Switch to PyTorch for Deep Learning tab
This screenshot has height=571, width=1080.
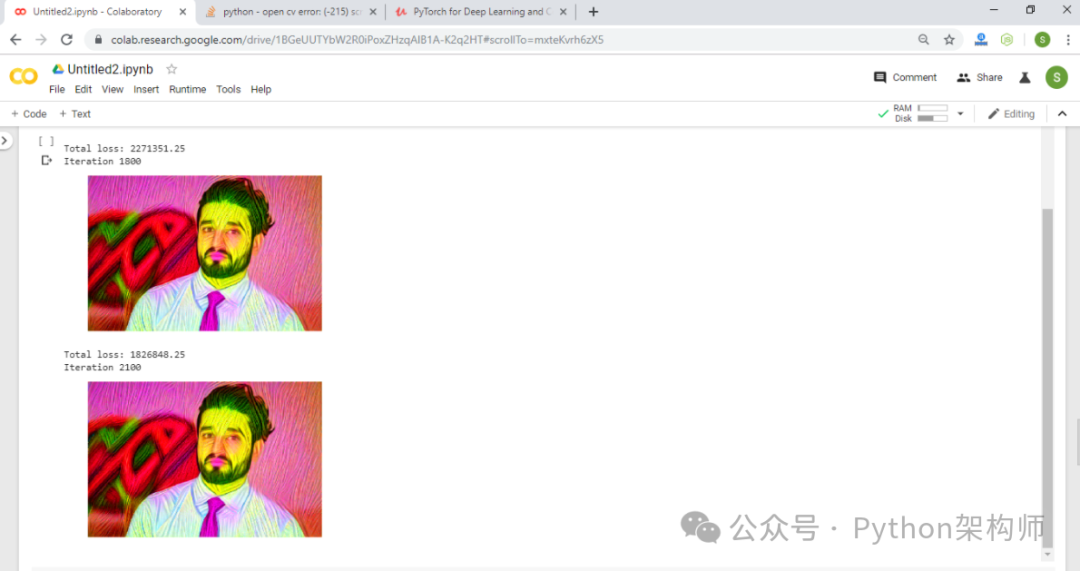(x=479, y=12)
